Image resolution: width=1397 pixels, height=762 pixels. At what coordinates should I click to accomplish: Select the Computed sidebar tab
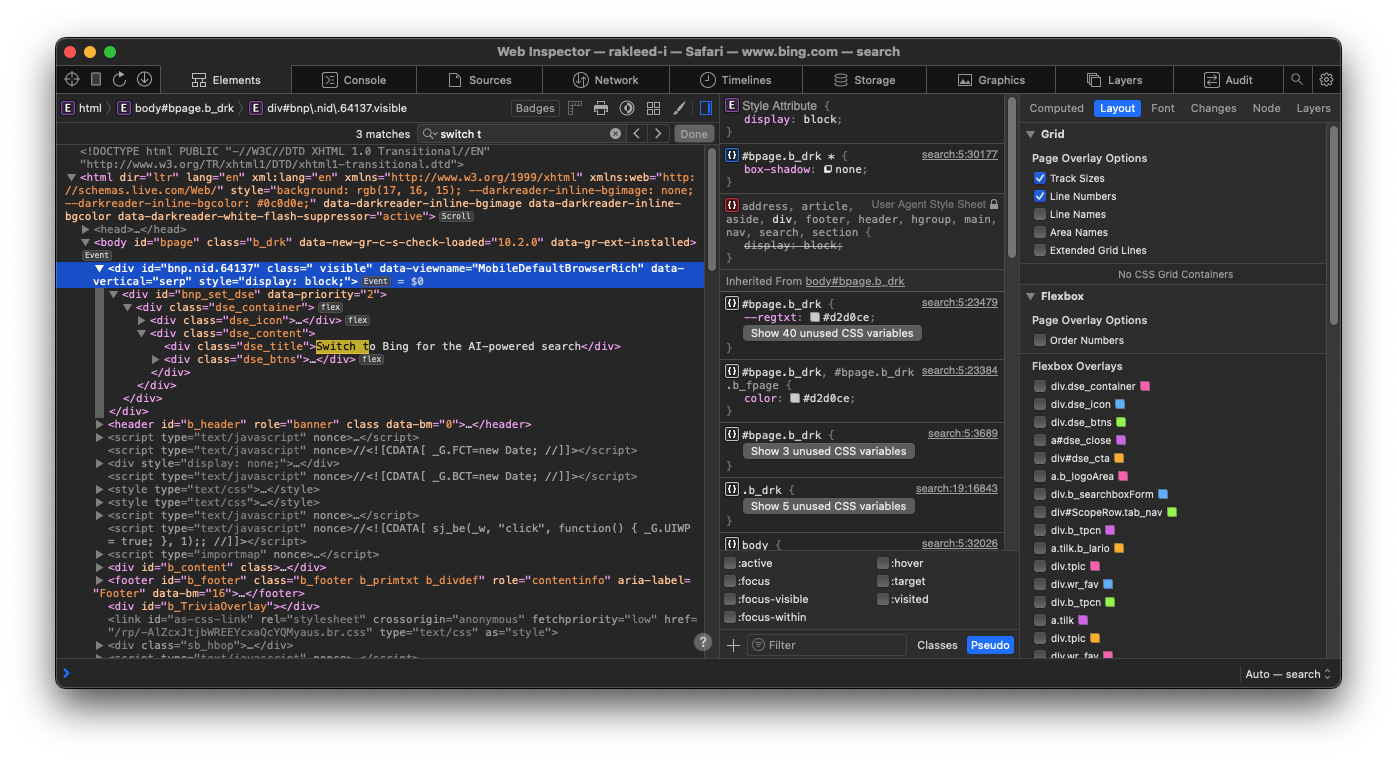point(1056,108)
